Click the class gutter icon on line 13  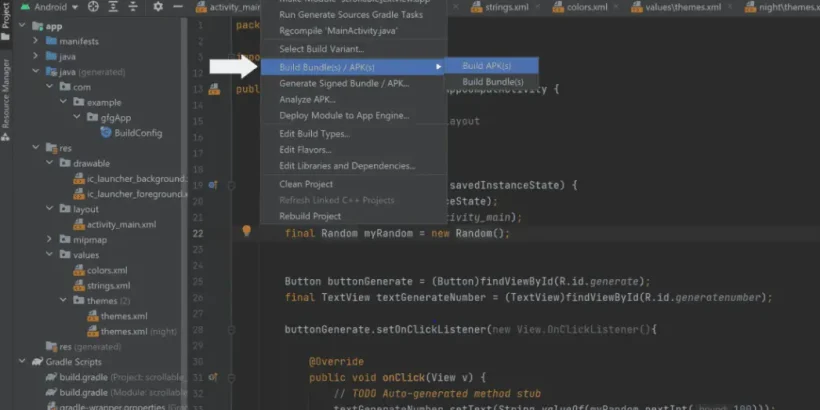coord(213,89)
